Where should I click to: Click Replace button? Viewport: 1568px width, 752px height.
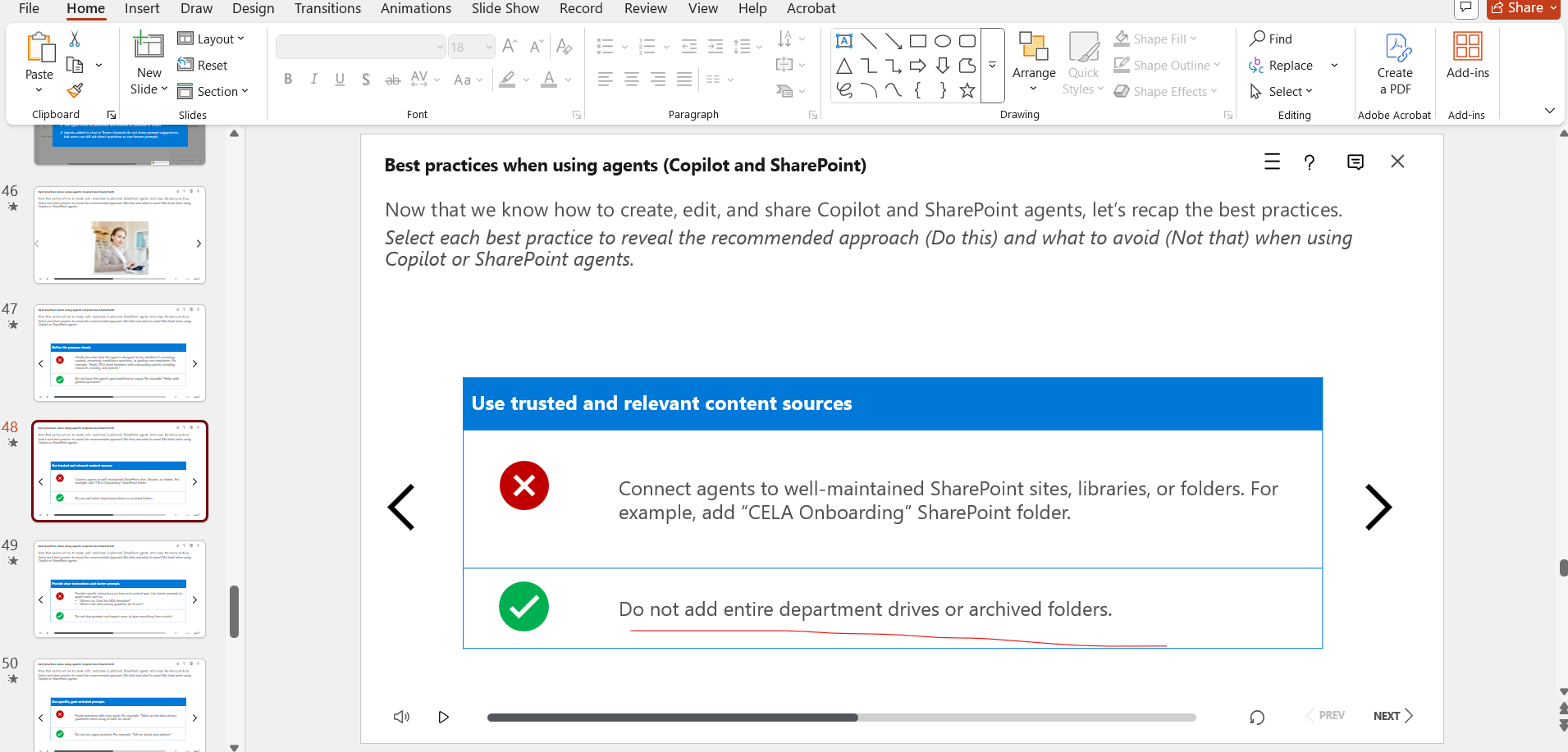coord(1281,65)
